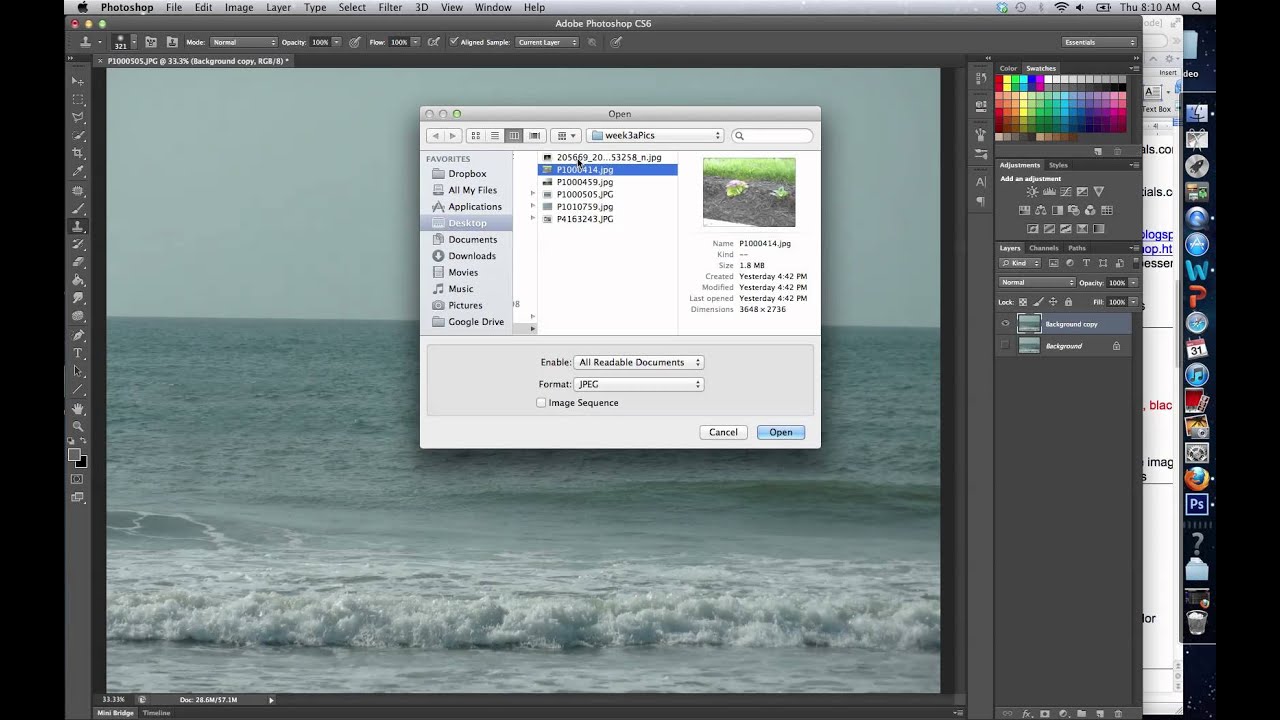The width and height of the screenshot is (1280, 720).
Task: Go to Google Drive in sidebar
Action: 476,322
